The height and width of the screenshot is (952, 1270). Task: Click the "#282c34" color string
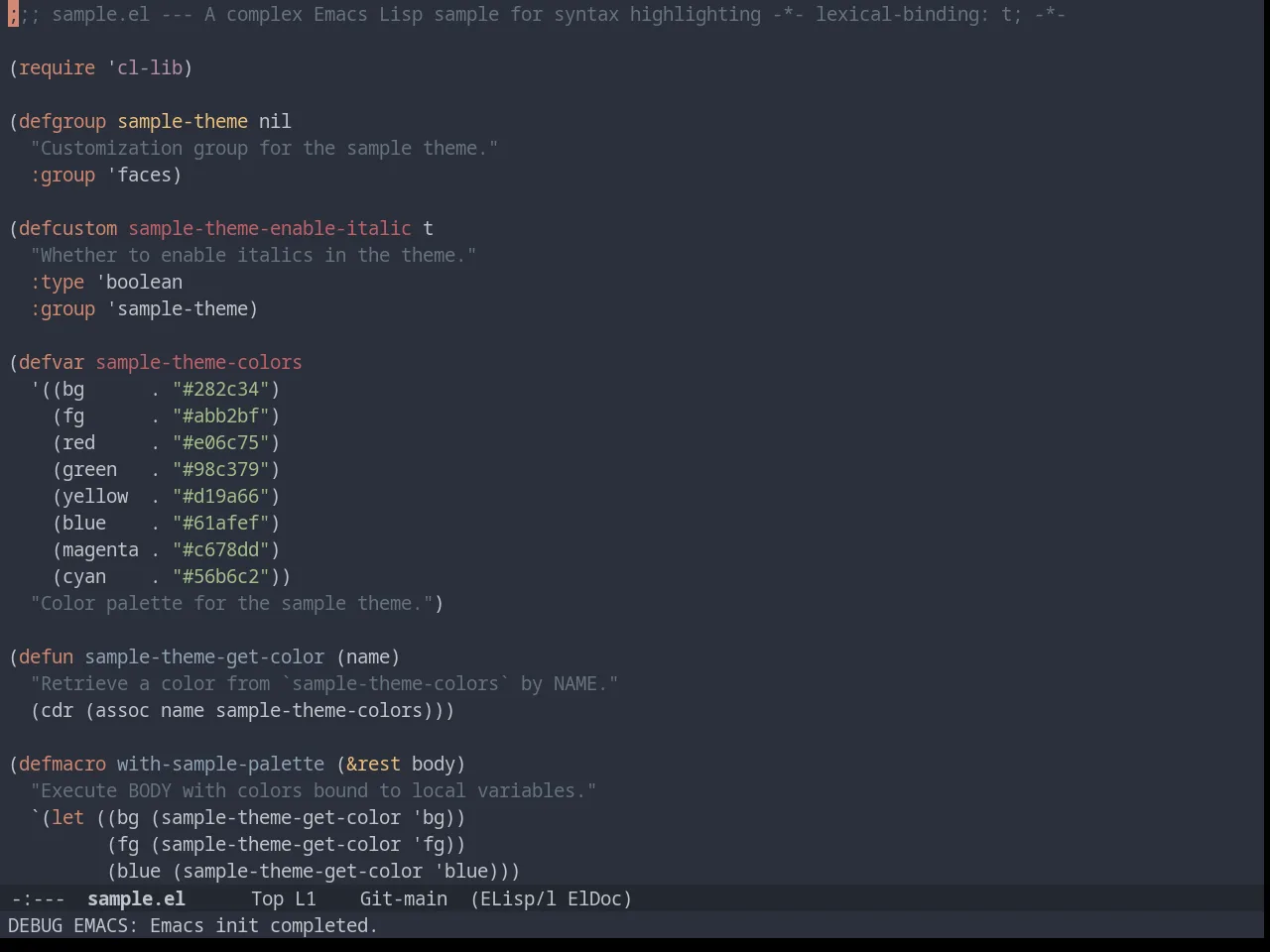220,389
